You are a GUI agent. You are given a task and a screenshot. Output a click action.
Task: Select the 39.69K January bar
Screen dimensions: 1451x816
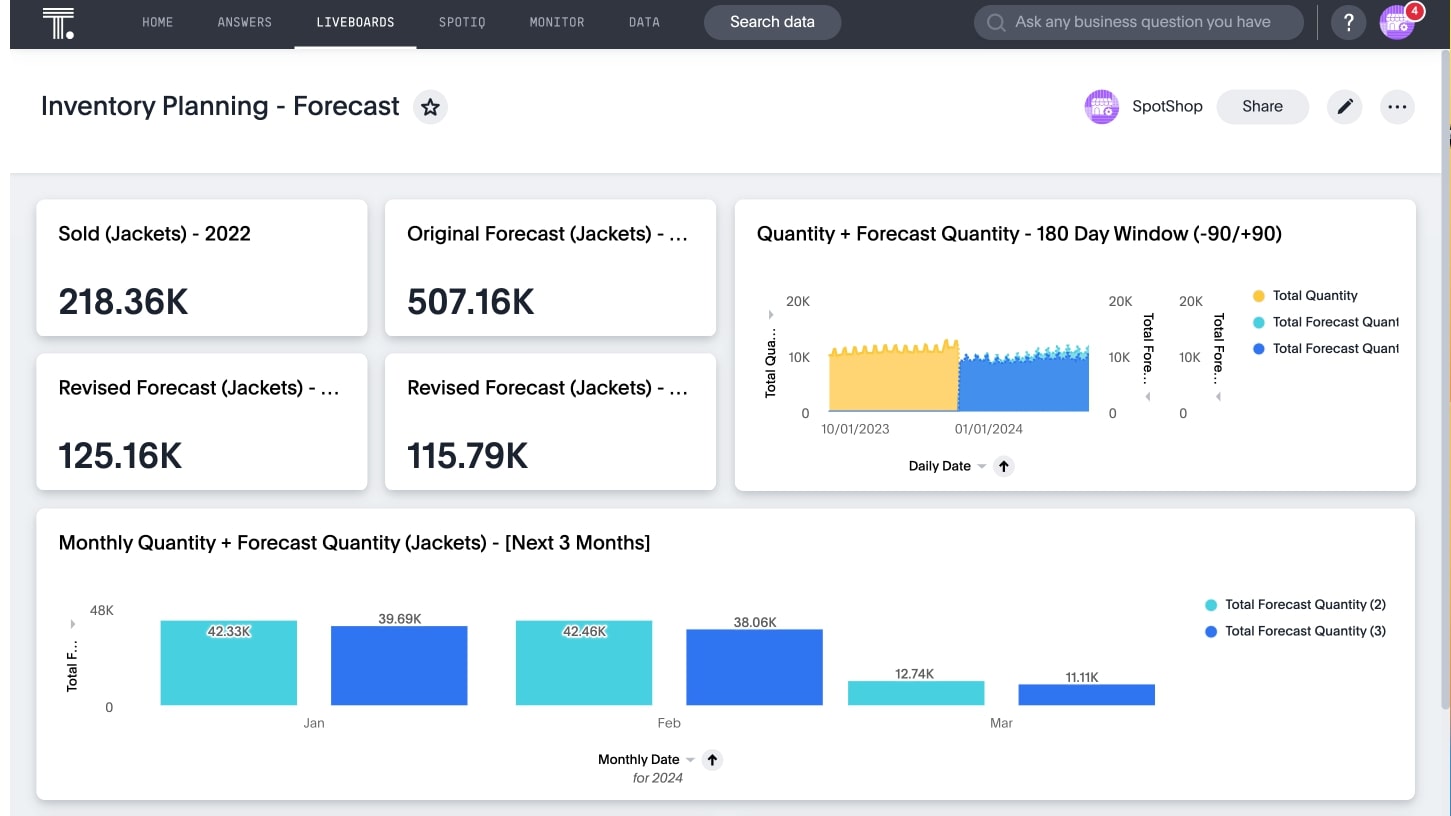coord(399,666)
